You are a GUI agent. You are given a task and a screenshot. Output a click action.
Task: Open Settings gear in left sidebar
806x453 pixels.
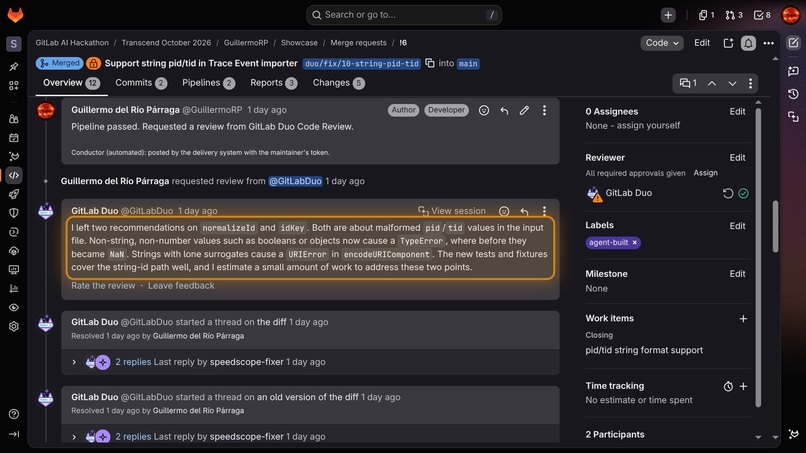pos(14,326)
